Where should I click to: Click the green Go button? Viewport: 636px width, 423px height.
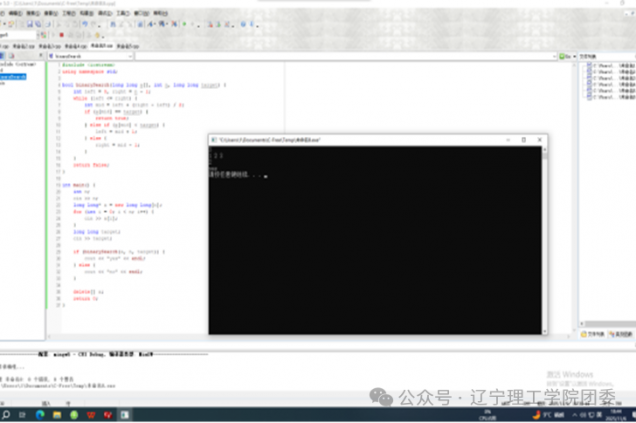point(565,56)
